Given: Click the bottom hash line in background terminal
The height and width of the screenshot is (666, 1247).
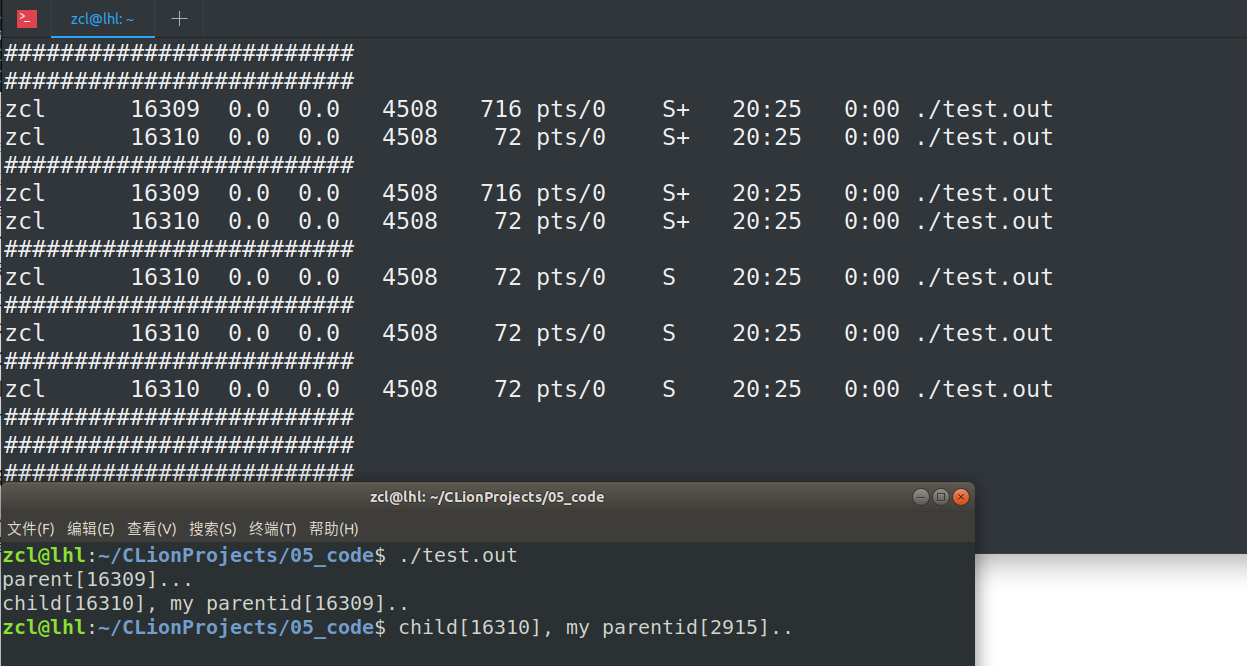Looking at the screenshot, I should point(179,471).
